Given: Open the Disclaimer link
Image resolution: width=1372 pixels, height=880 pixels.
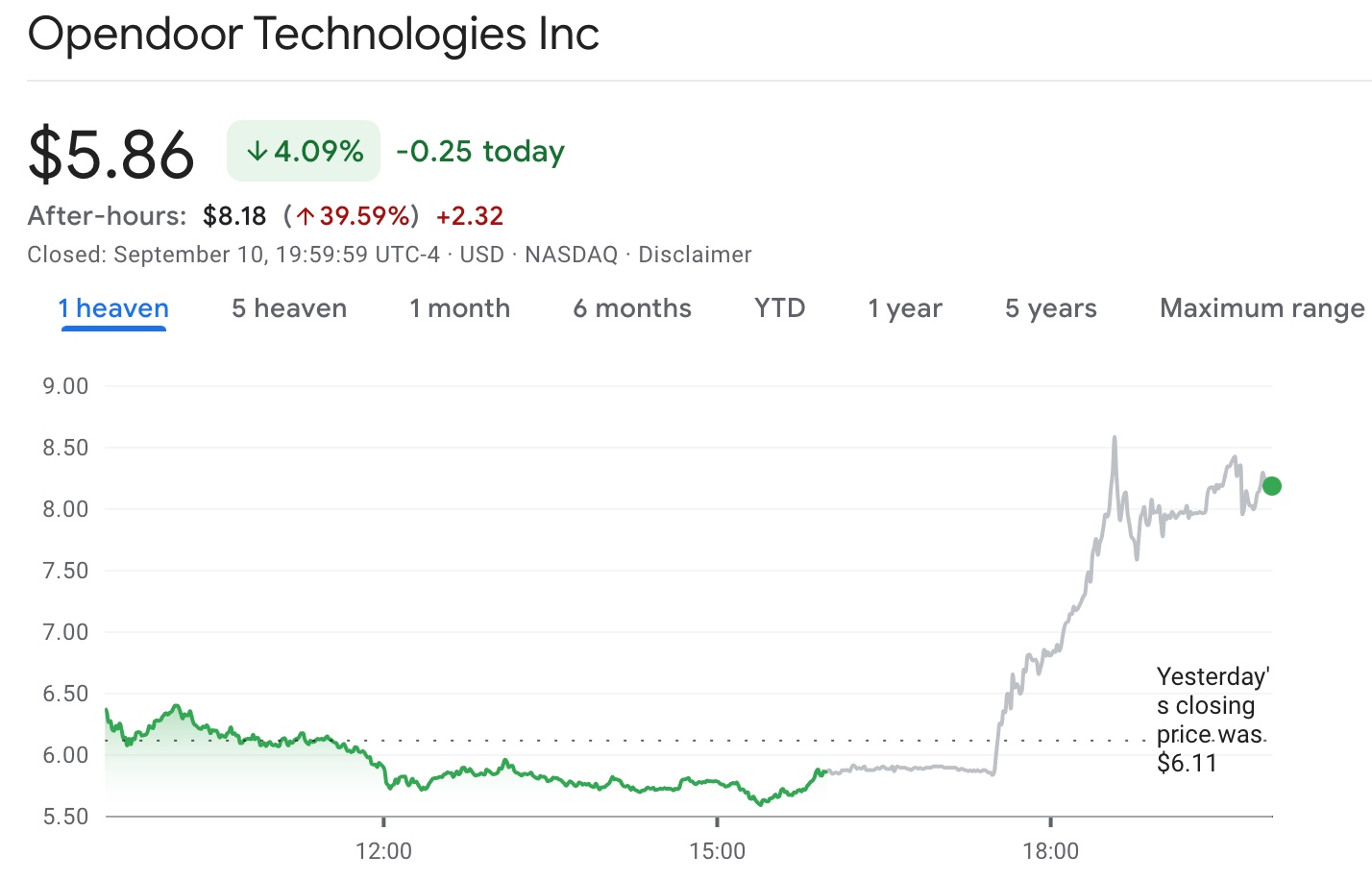Looking at the screenshot, I should point(695,255).
